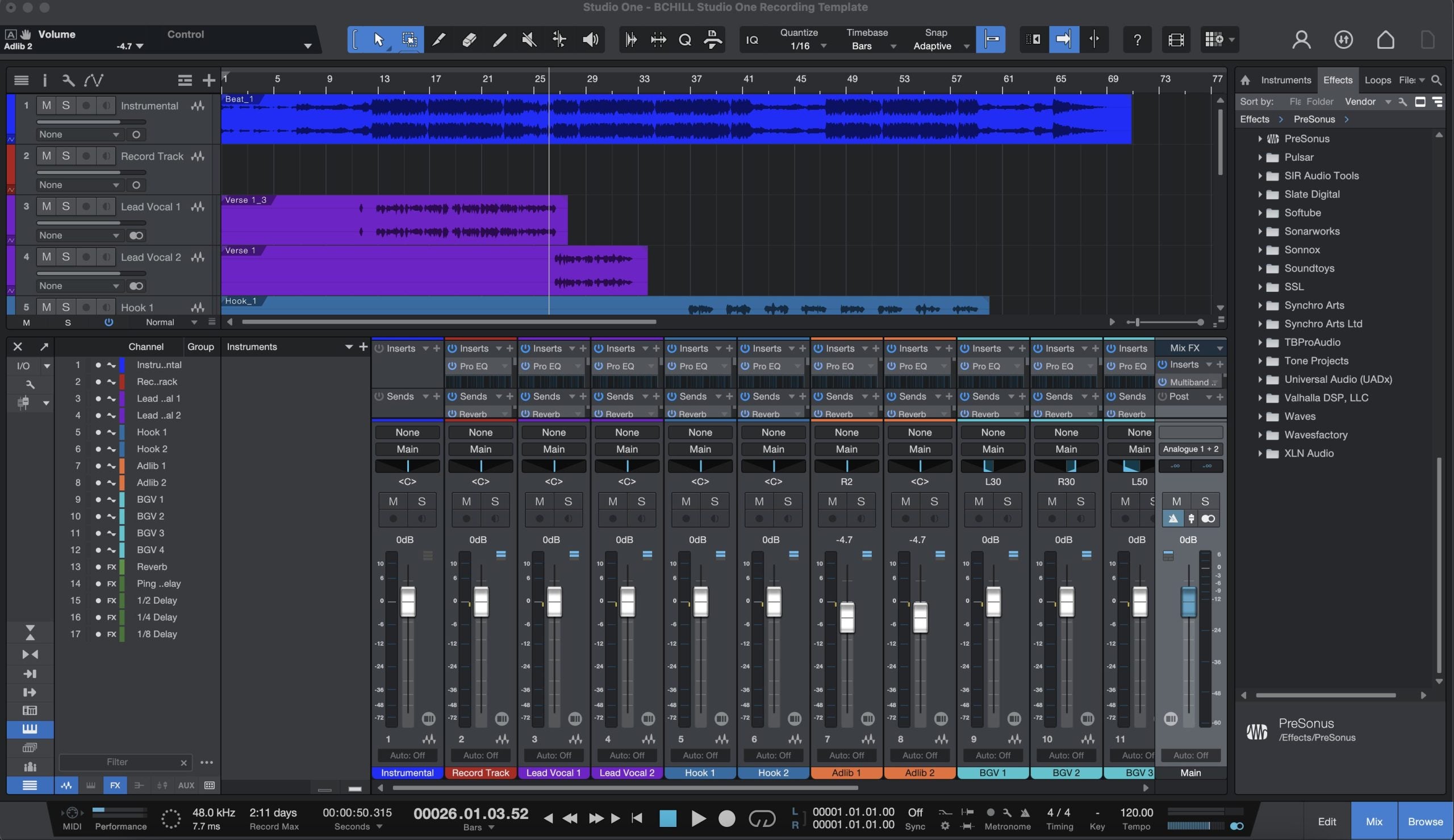Open the Quantize 1/16 dropdown

pyautogui.click(x=804, y=46)
